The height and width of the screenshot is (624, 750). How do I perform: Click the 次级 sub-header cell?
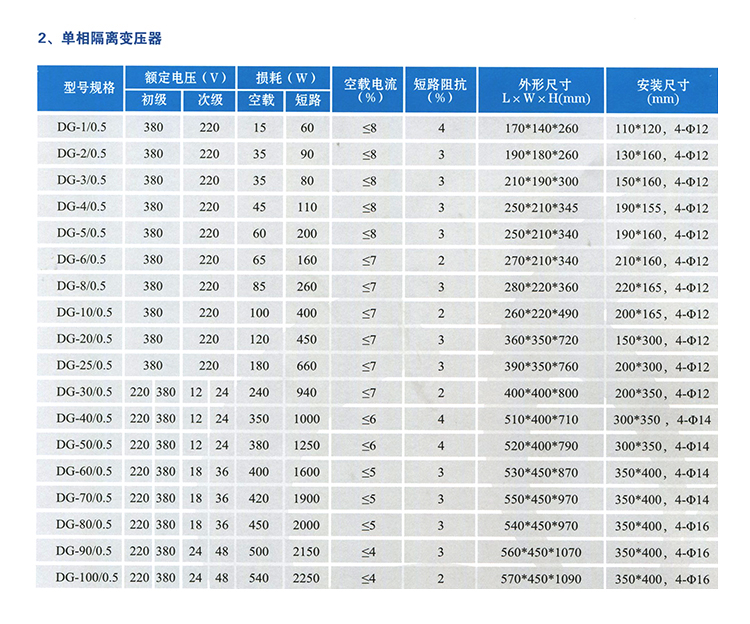(209, 100)
